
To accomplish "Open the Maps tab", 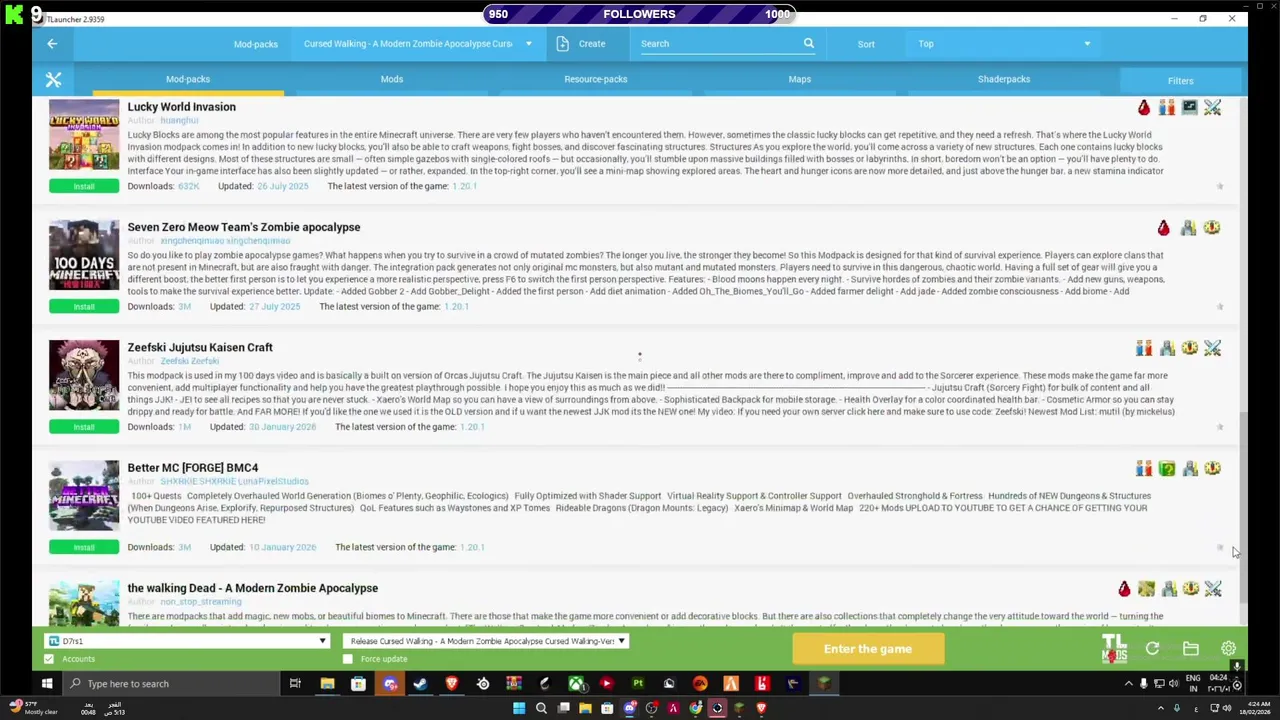I will coord(800,79).
